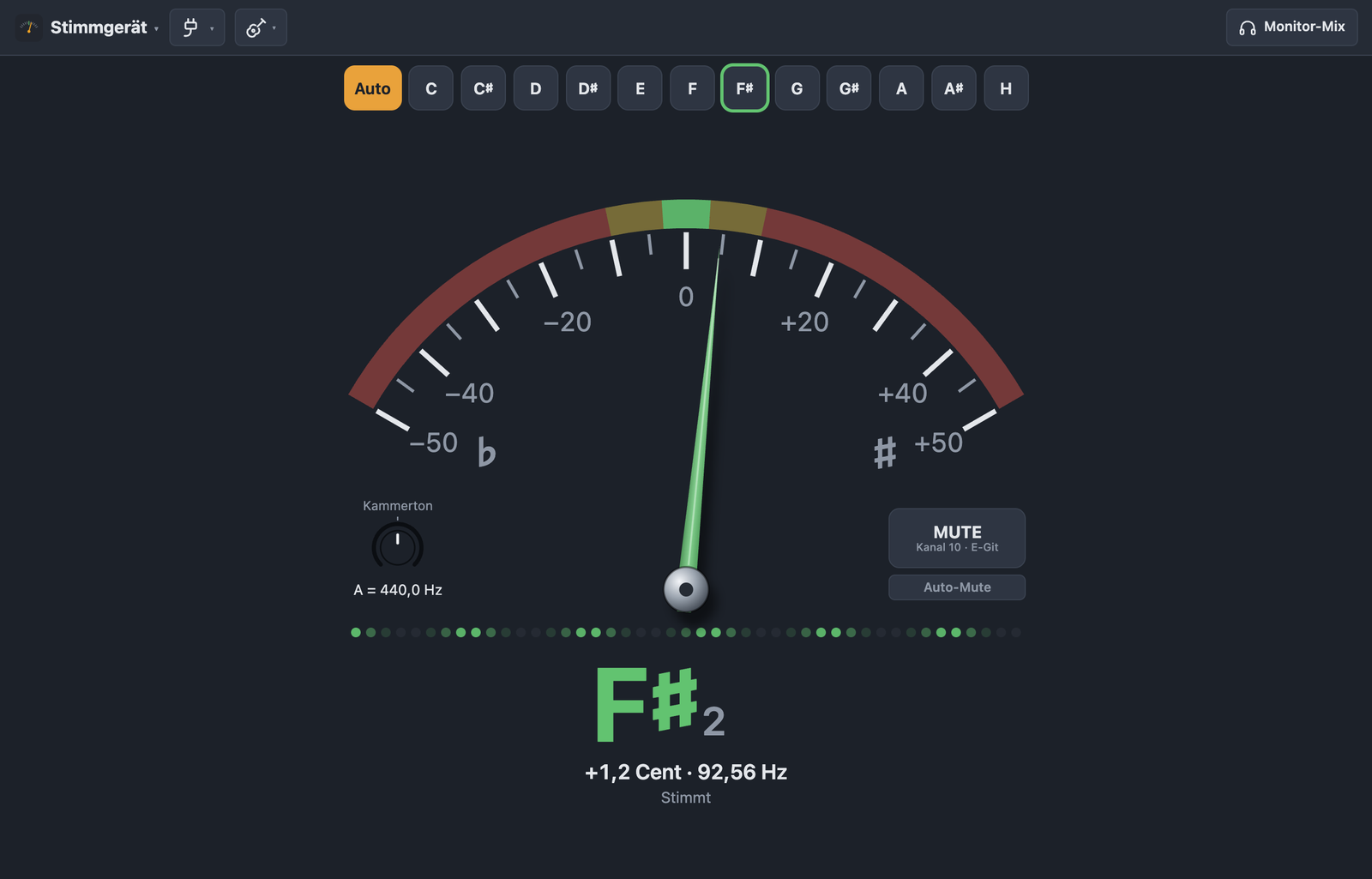Image resolution: width=1372 pixels, height=879 pixels.
Task: Select note H
Action: (x=1006, y=88)
